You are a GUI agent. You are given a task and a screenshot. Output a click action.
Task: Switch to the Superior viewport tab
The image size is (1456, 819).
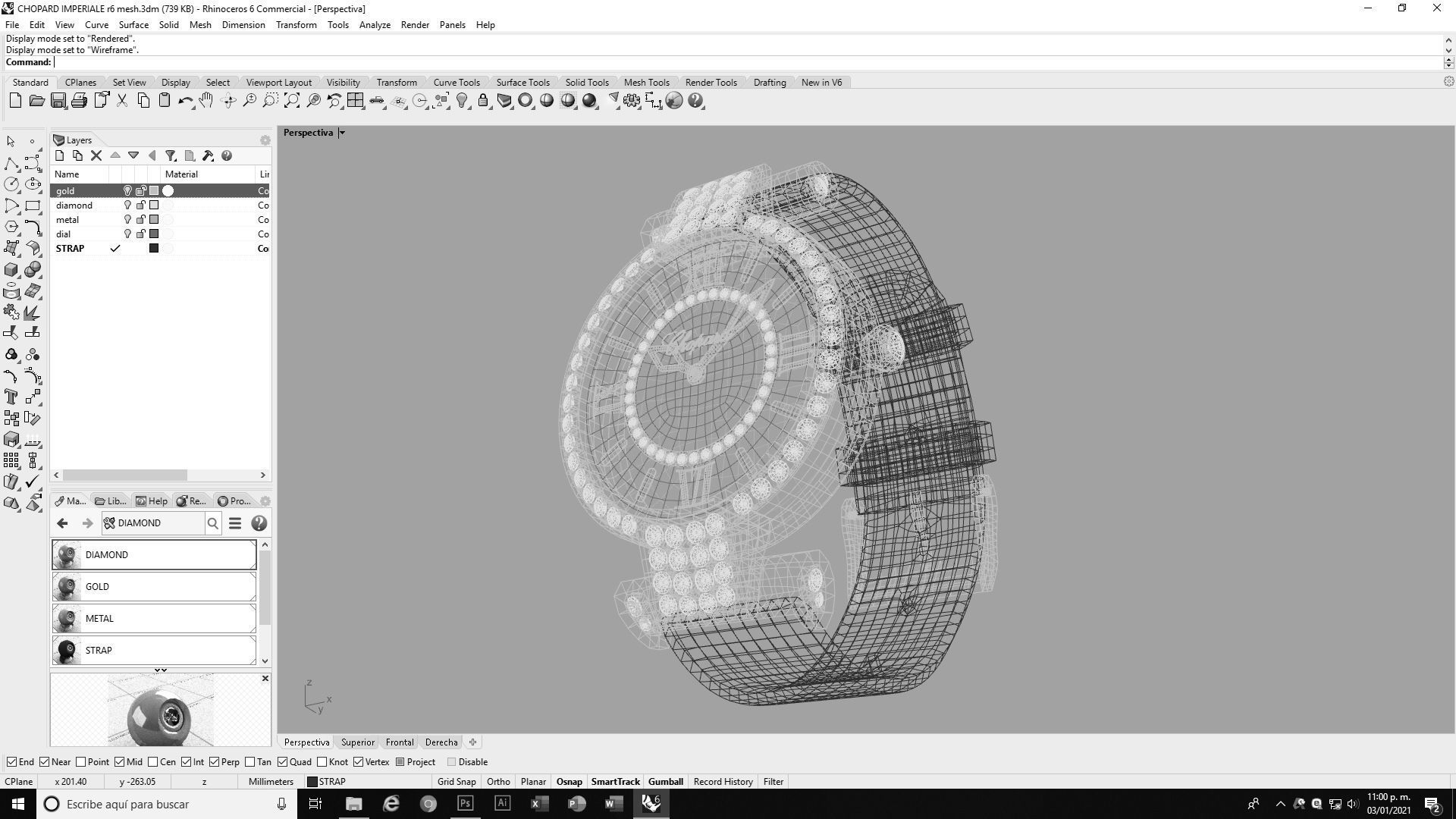357,742
